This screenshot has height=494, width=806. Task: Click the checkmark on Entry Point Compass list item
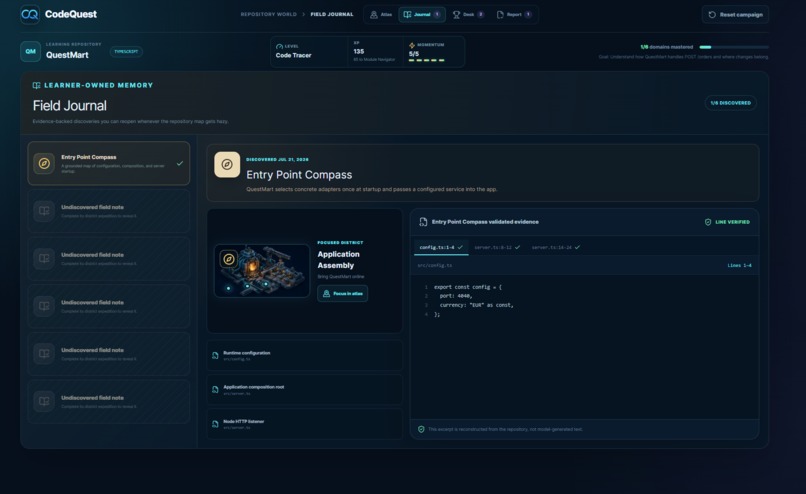coord(180,163)
